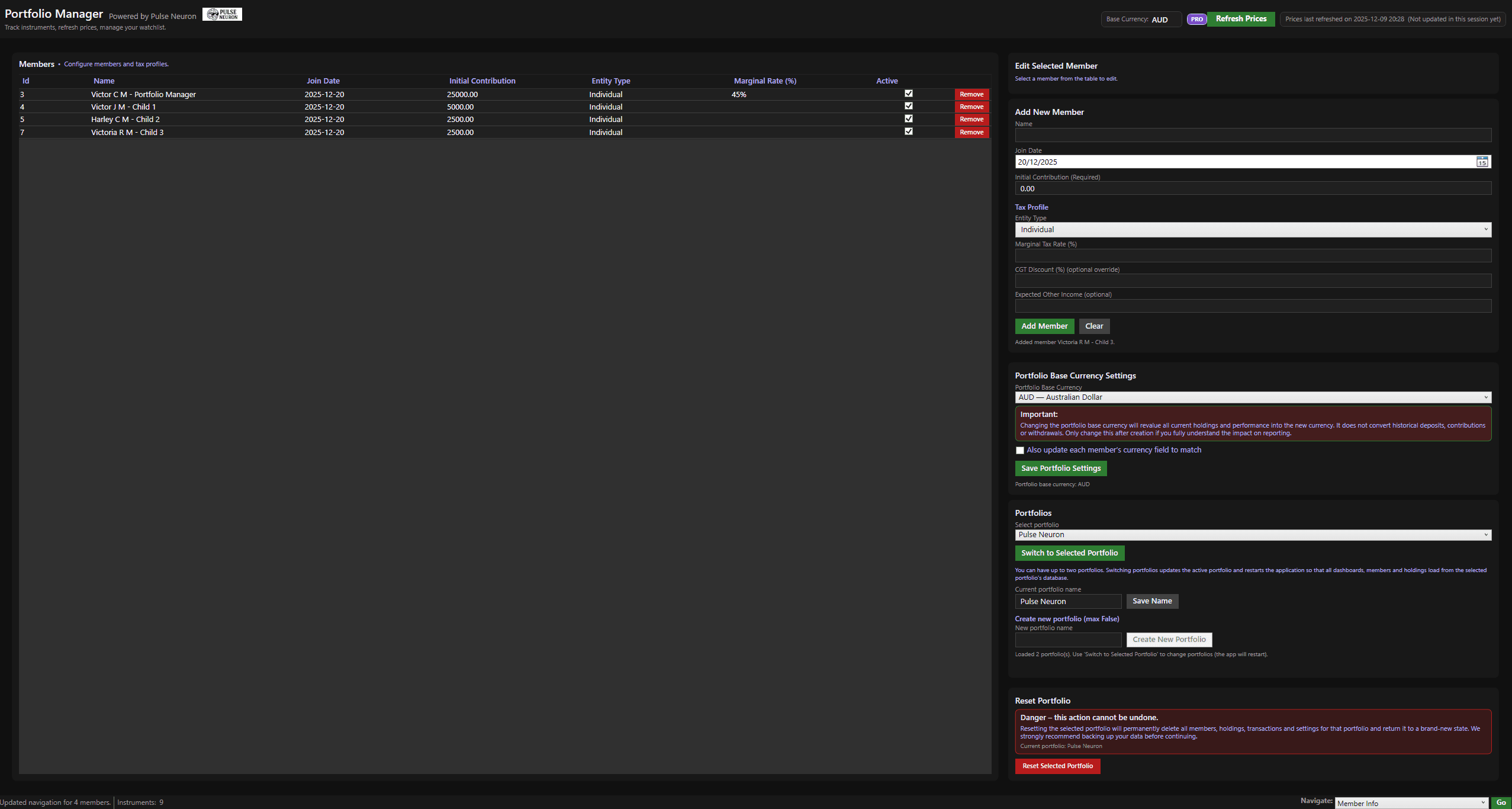The height and width of the screenshot is (809, 1512).
Task: Click the Add Member button
Action: coord(1044,326)
